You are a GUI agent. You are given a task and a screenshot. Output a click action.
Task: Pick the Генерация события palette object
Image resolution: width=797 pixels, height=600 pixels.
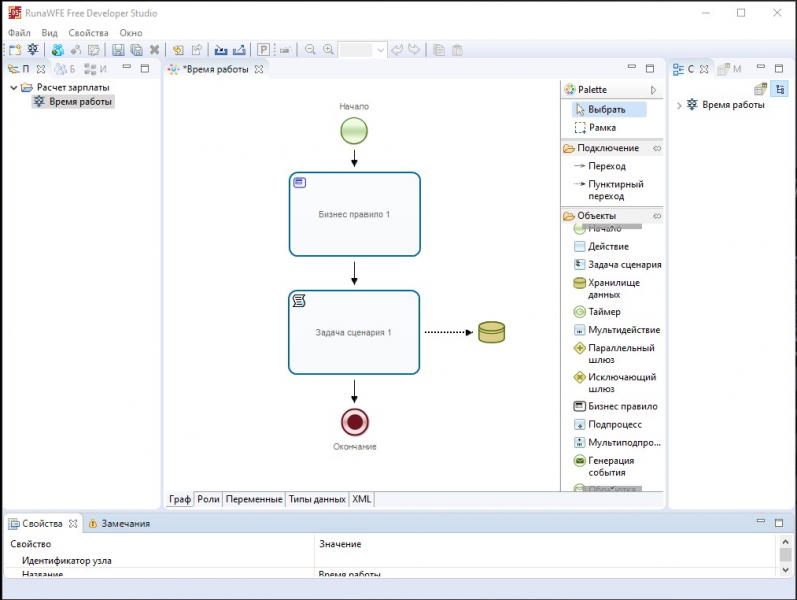tap(603, 466)
